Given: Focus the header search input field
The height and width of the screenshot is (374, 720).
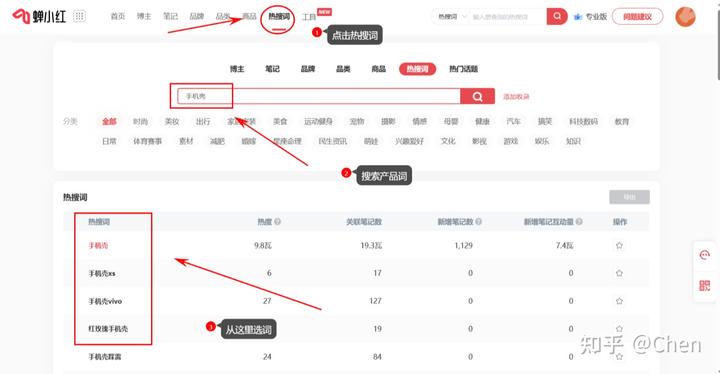Looking at the screenshot, I should (x=506, y=17).
